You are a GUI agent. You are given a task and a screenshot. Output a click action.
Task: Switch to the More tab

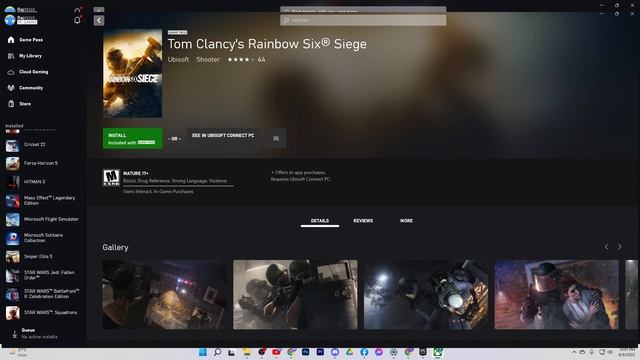tap(406, 220)
